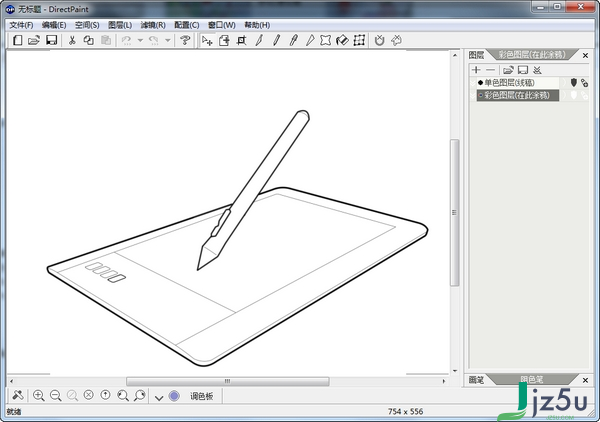Toggle the link icon on 单色图层 layer
The height and width of the screenshot is (422, 600).
pos(584,83)
